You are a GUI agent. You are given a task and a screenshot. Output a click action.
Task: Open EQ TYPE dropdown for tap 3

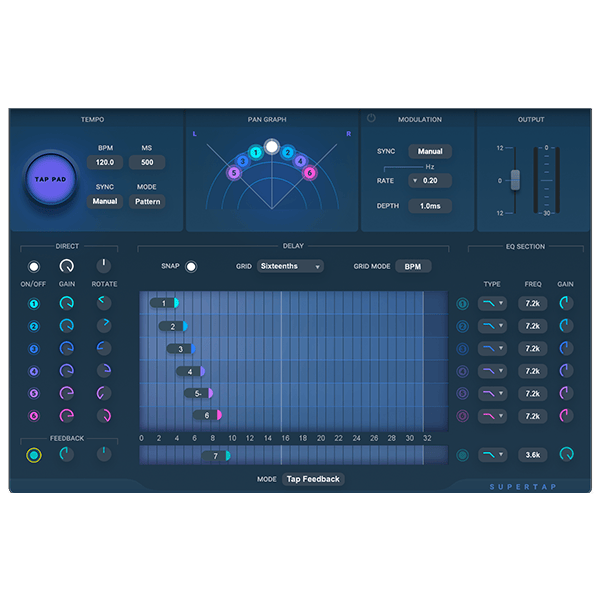click(492, 349)
